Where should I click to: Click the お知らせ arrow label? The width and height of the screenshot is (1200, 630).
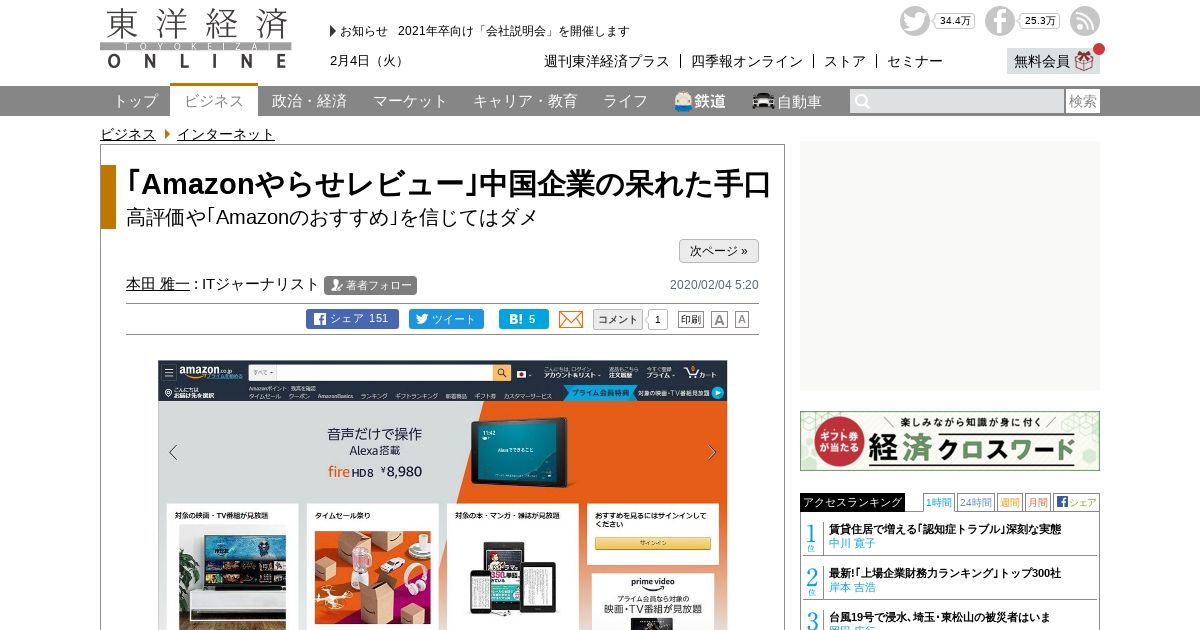[359, 31]
